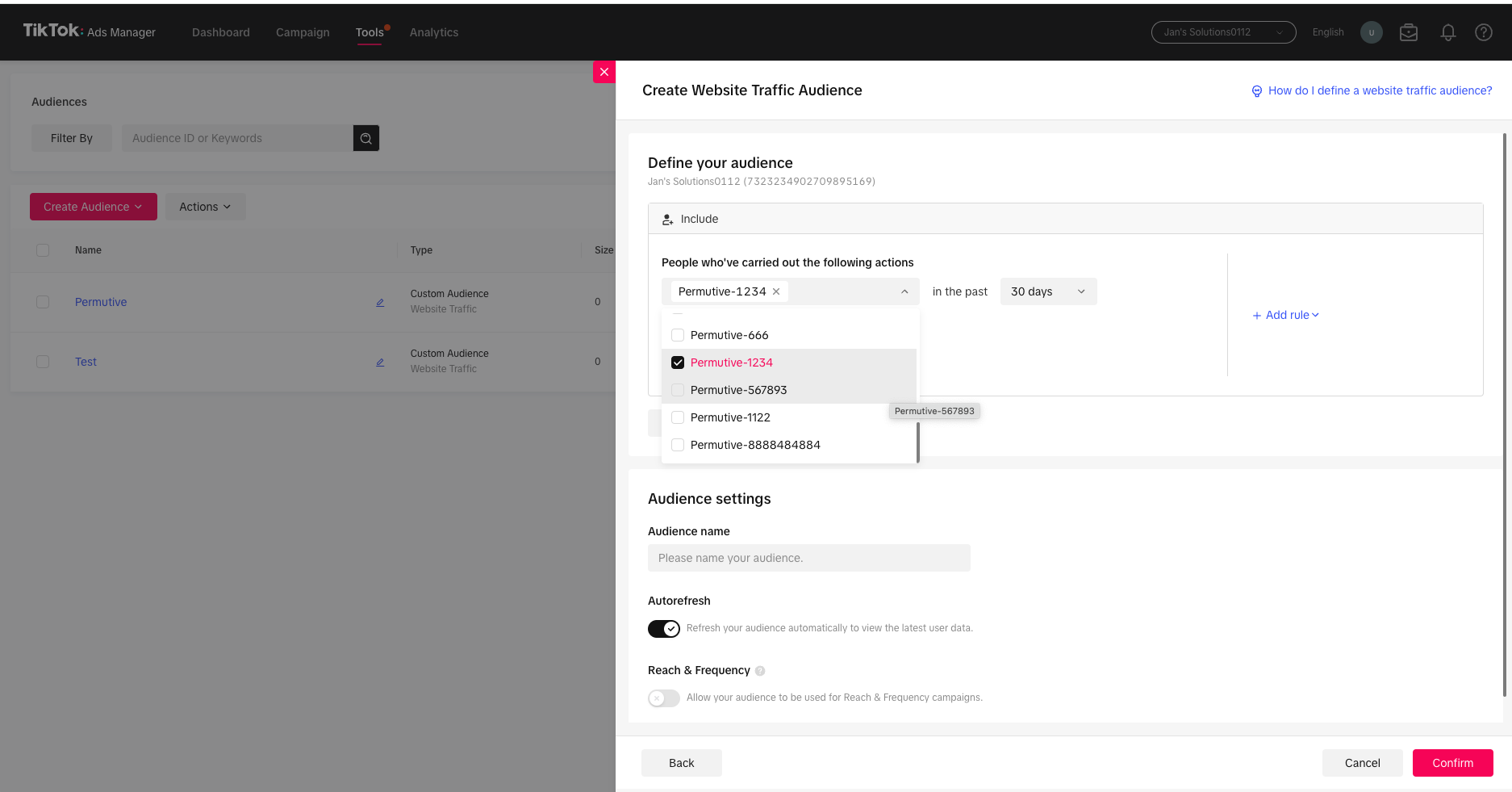Uncheck the Permutive-1234 option
Screen dimensions: 1512x792
click(x=678, y=362)
